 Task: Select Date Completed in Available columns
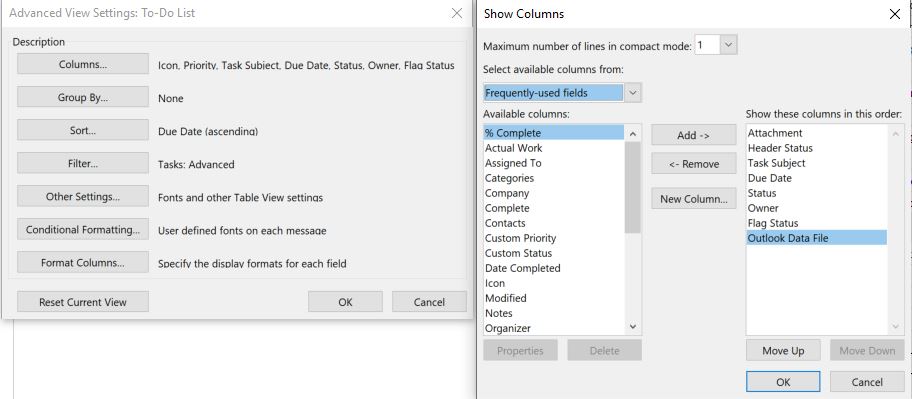tap(554, 268)
